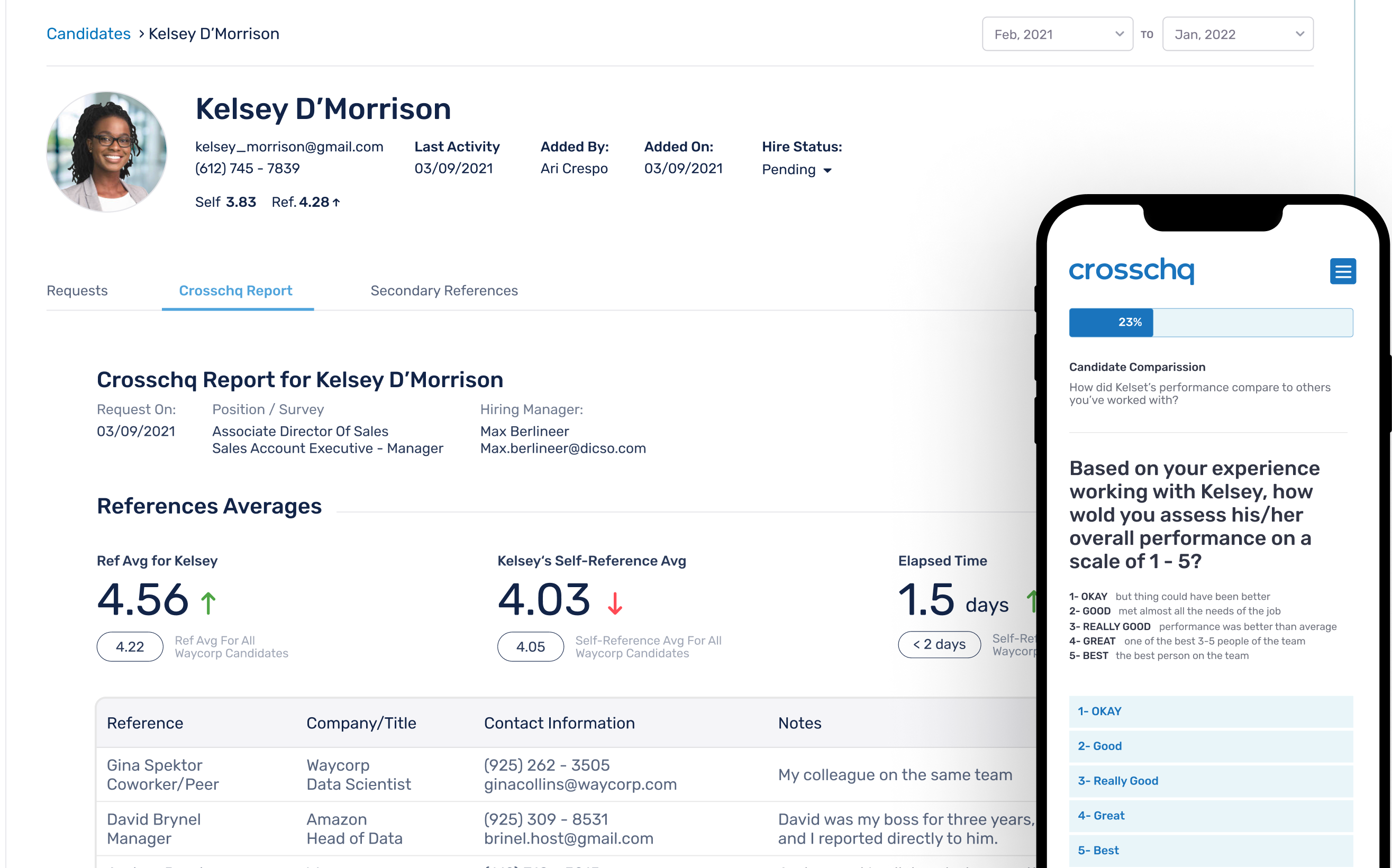Image resolution: width=1392 pixels, height=868 pixels.
Task: Click red down arrow beside 4.03
Action: 614,604
